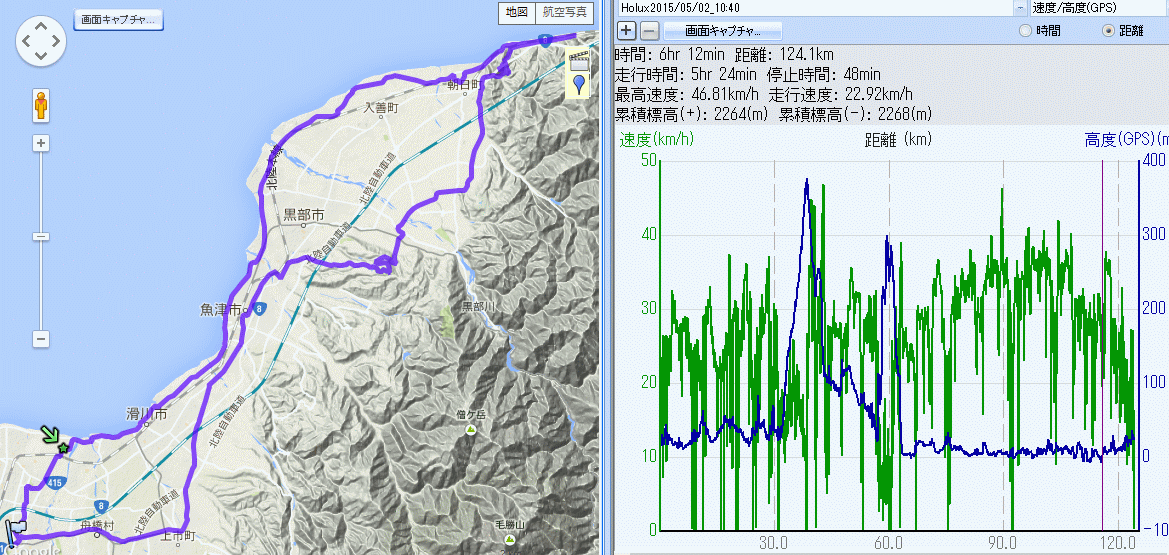
Task: Zoom out the map with minus button
Action: pos(41,339)
